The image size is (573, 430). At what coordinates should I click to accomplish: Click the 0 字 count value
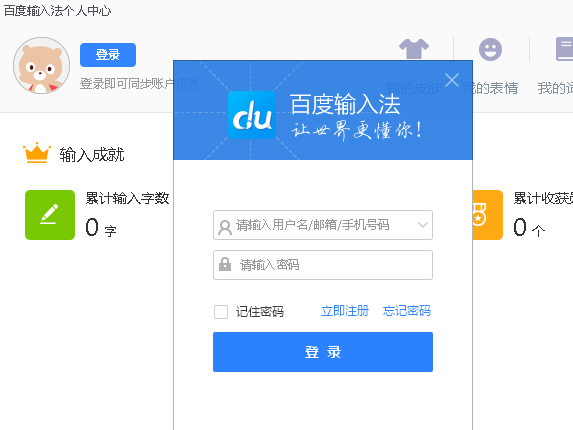click(x=101, y=228)
